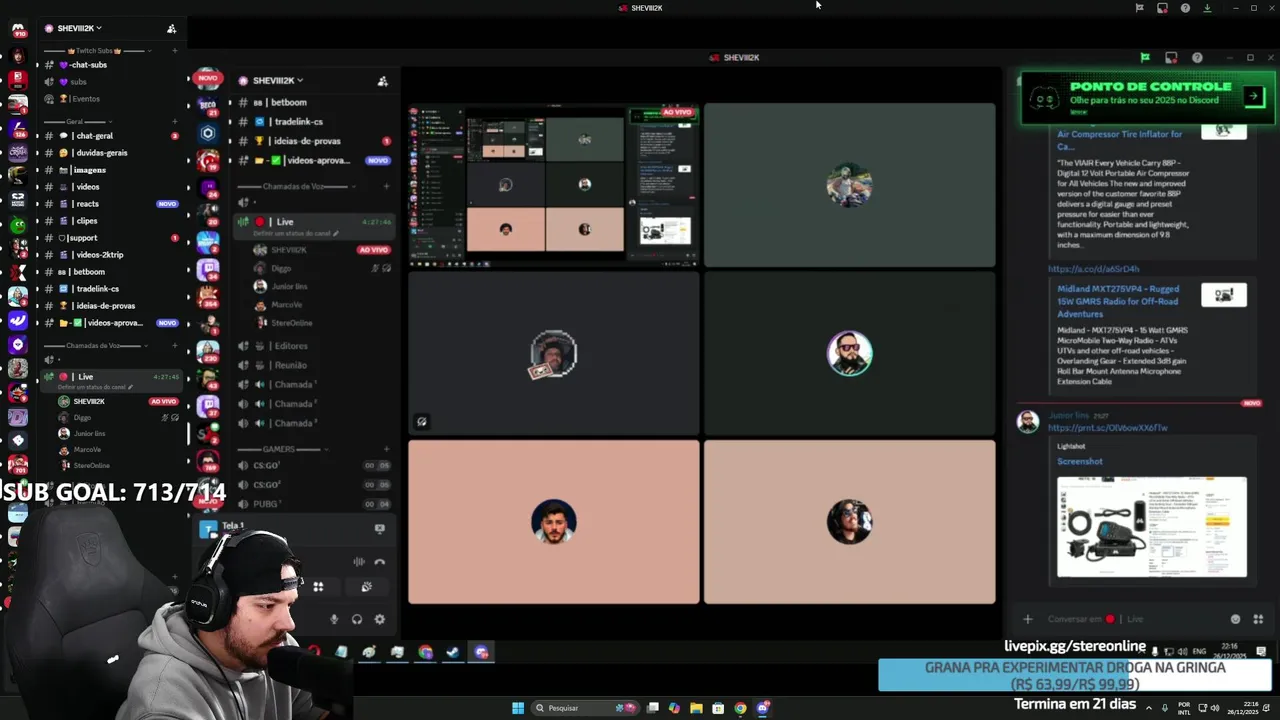Viewport: 1280px width, 720px height.
Task: Open SHEVIII2K server dropdown in outer Discord
Action: pyautogui.click(x=80, y=28)
